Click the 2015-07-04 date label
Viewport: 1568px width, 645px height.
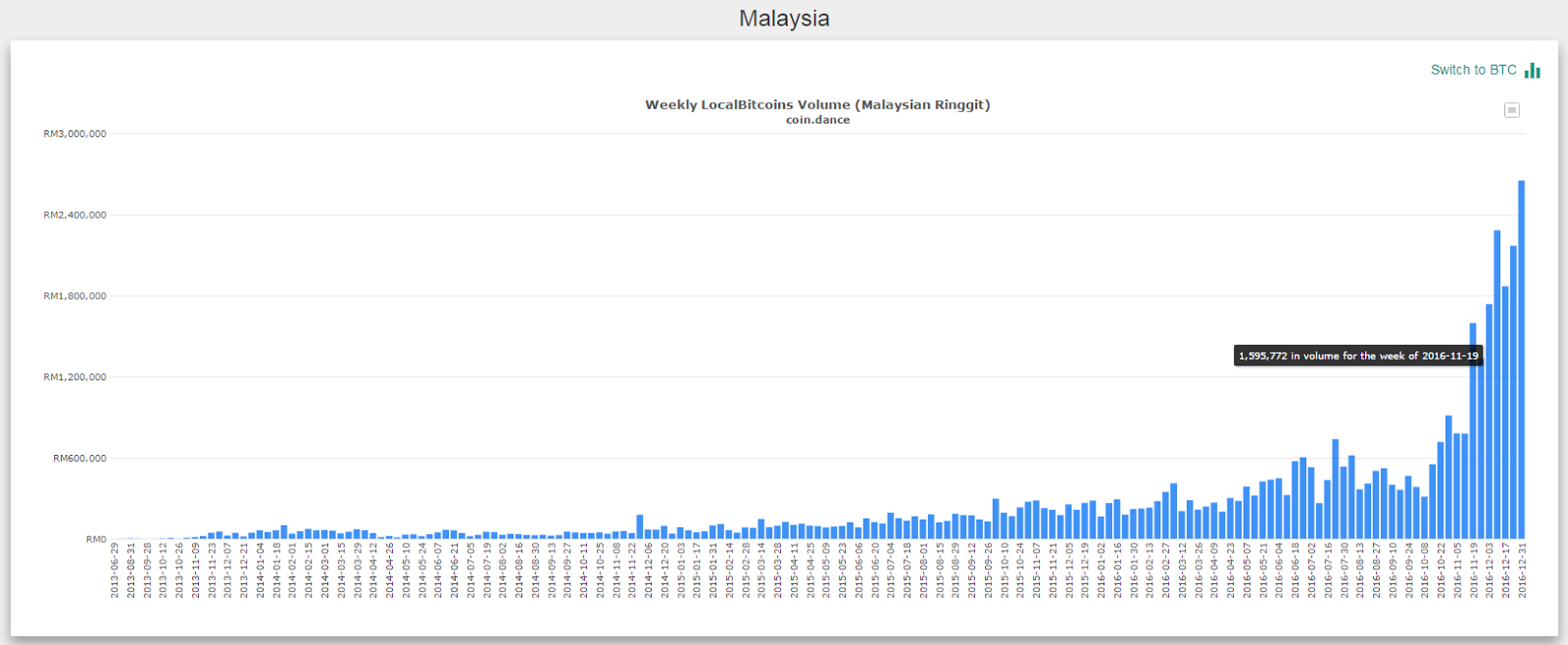pyautogui.click(x=891, y=571)
